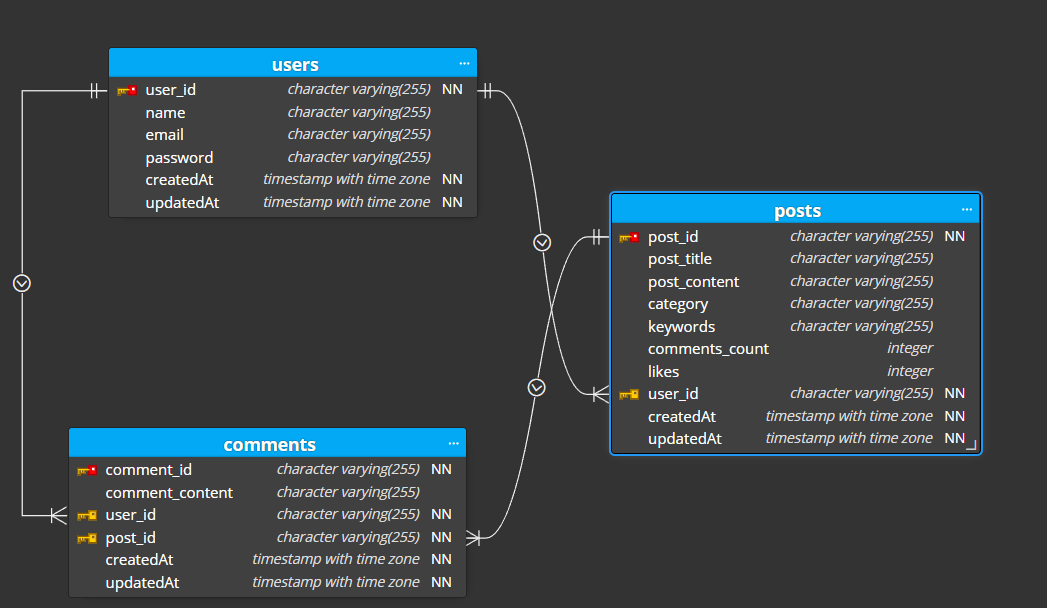The image size is (1047, 608).
Task: Click the blue header bar of the posts table
Action: (x=797, y=210)
